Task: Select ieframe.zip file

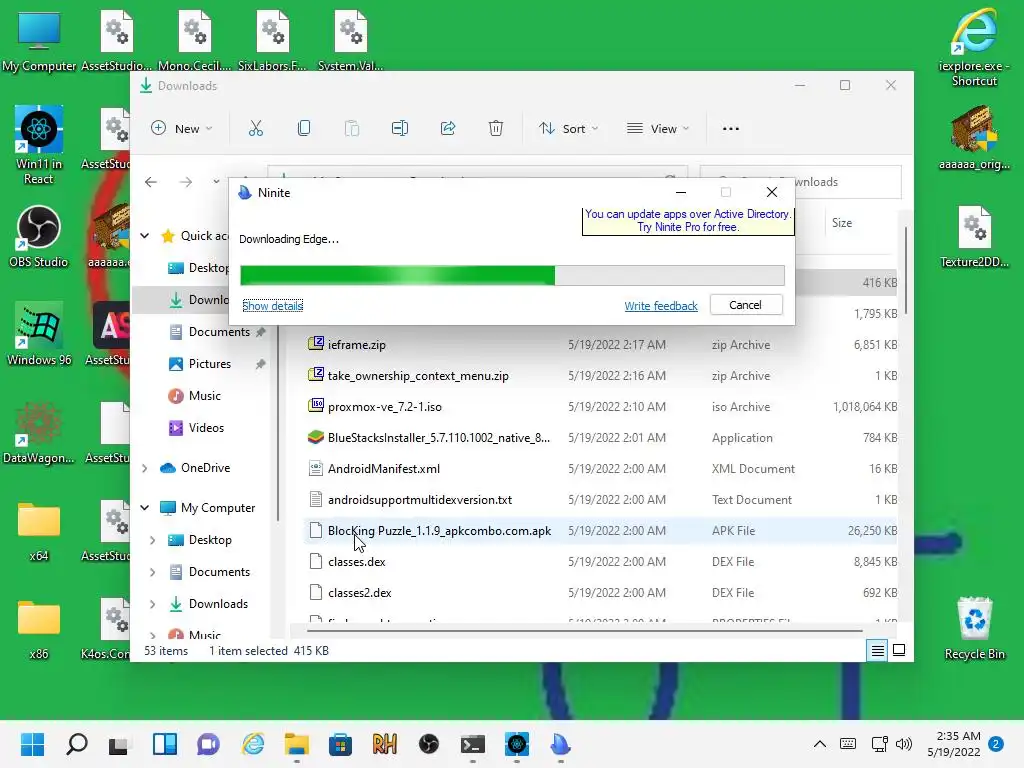Action: coord(600,344)
